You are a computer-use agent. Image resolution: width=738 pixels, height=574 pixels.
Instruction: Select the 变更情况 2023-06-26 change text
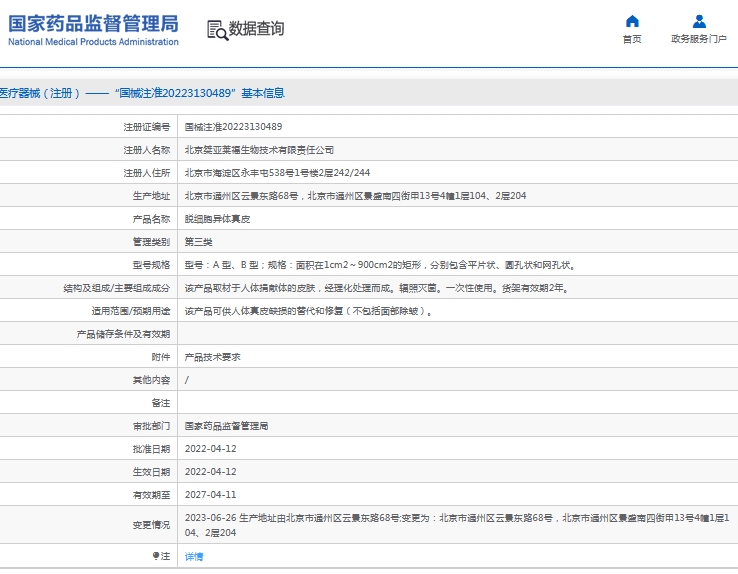coord(457,525)
